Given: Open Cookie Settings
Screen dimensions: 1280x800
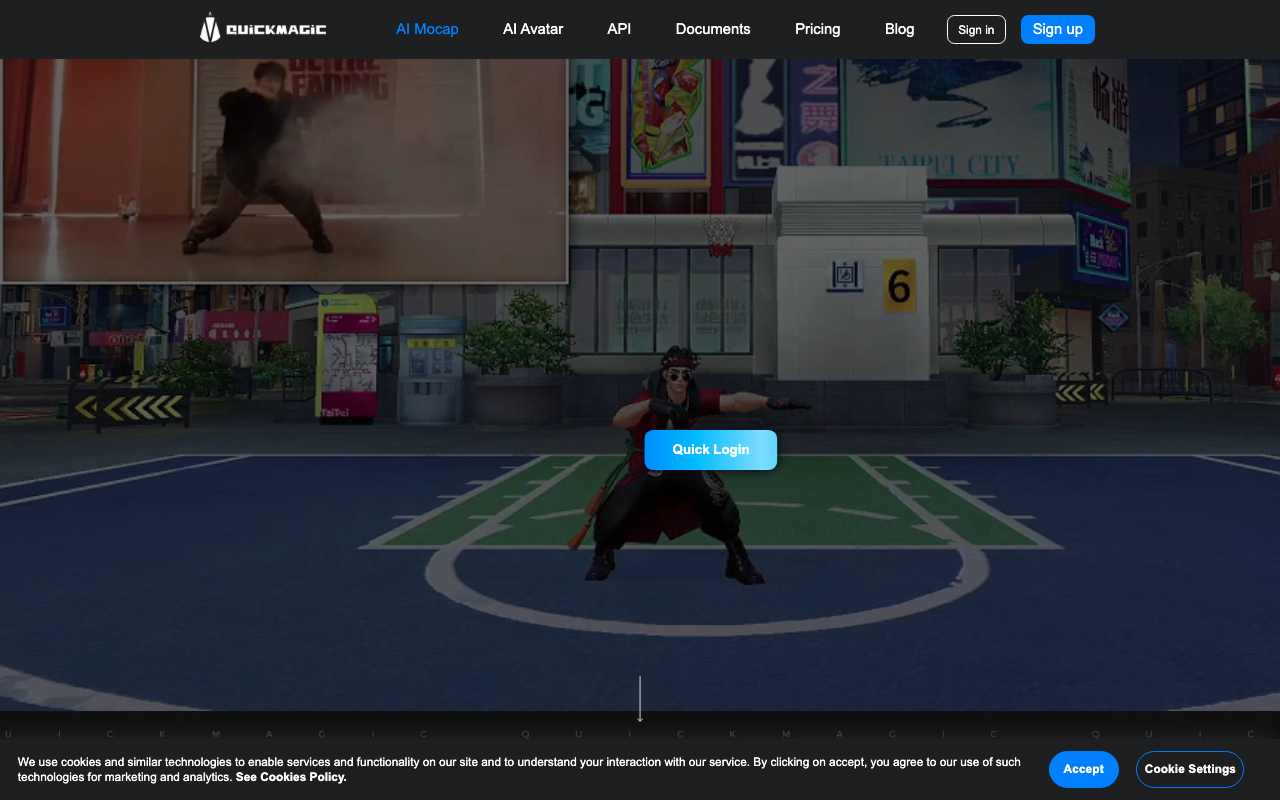Looking at the screenshot, I should pyautogui.click(x=1189, y=769).
